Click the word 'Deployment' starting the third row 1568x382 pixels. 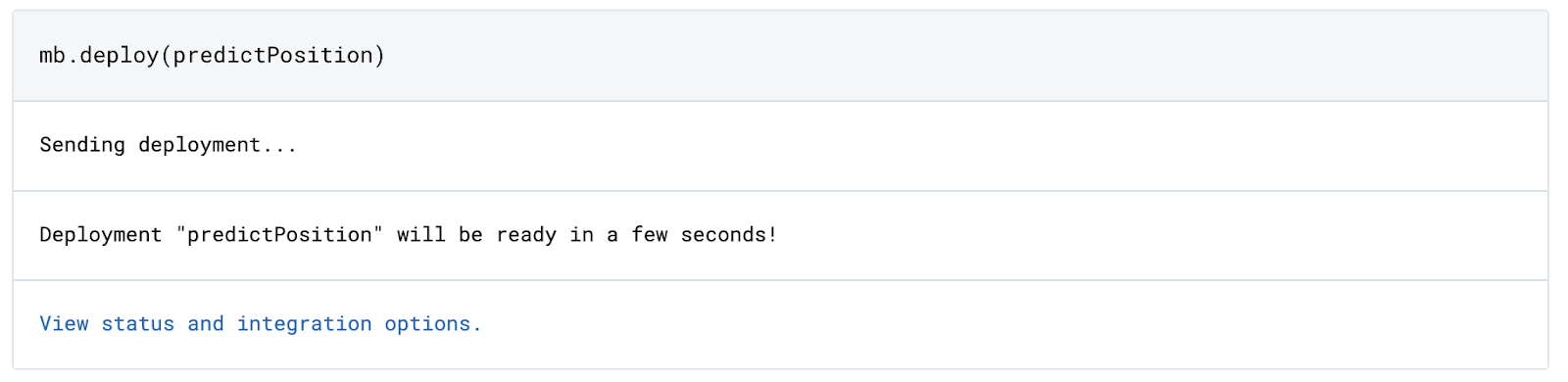(101, 235)
